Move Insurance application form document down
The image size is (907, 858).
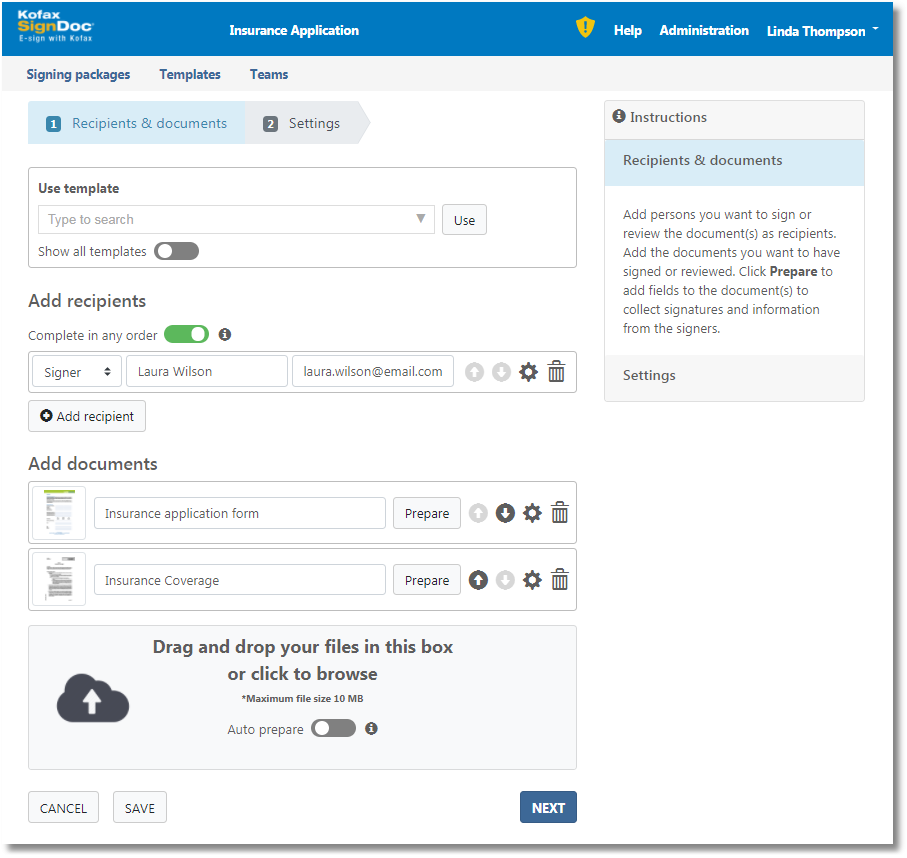pos(505,513)
